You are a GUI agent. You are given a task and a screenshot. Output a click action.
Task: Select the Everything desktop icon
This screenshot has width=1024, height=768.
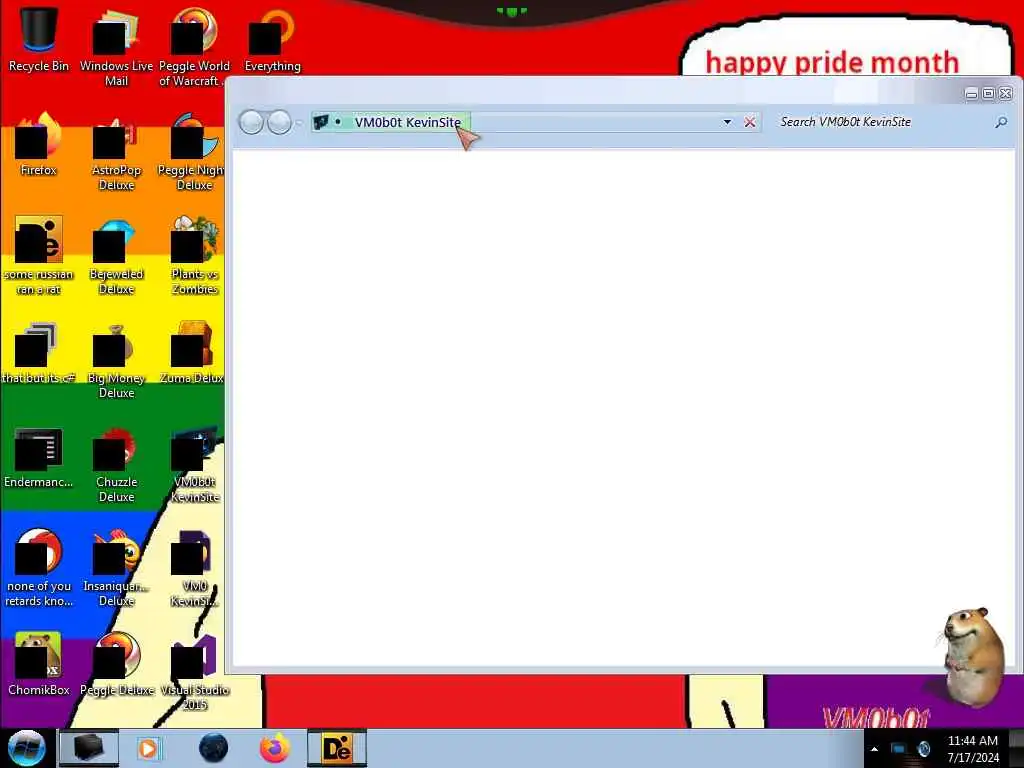[x=272, y=39]
